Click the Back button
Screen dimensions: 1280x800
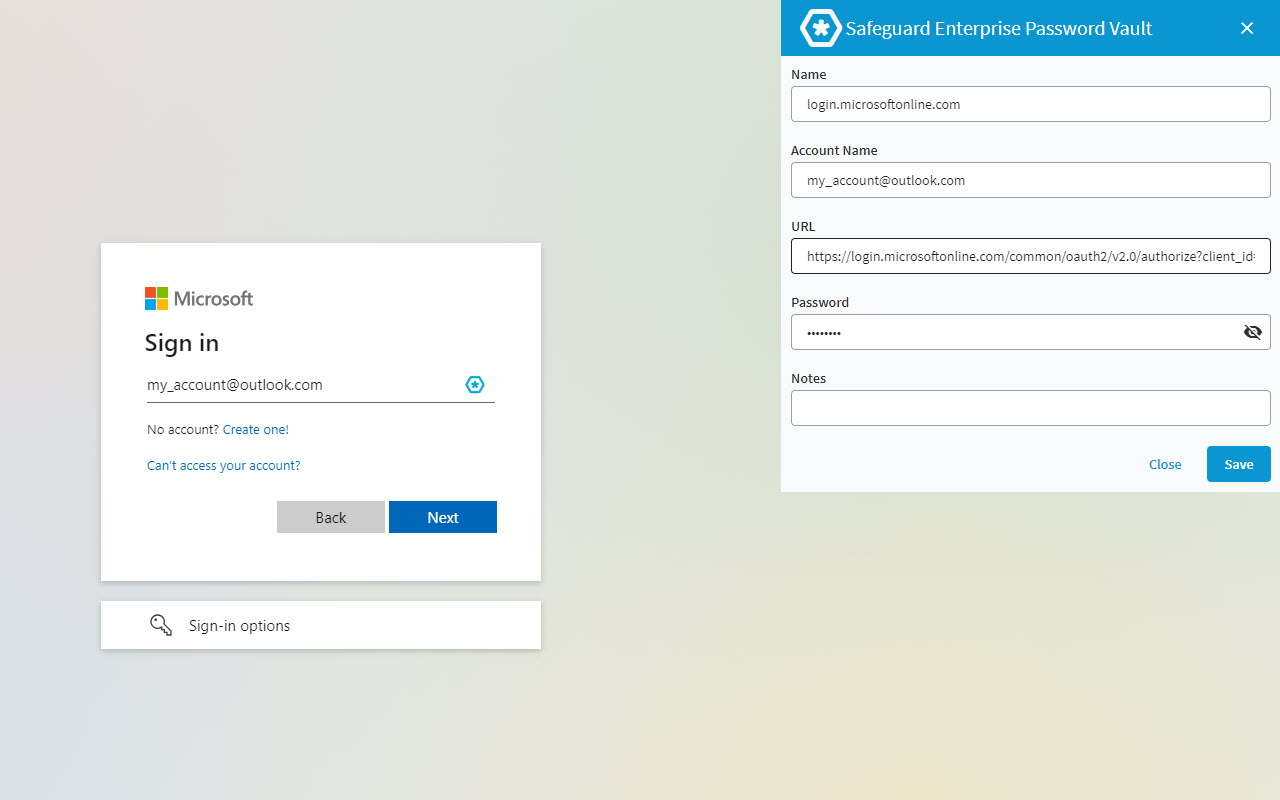pyautogui.click(x=331, y=517)
